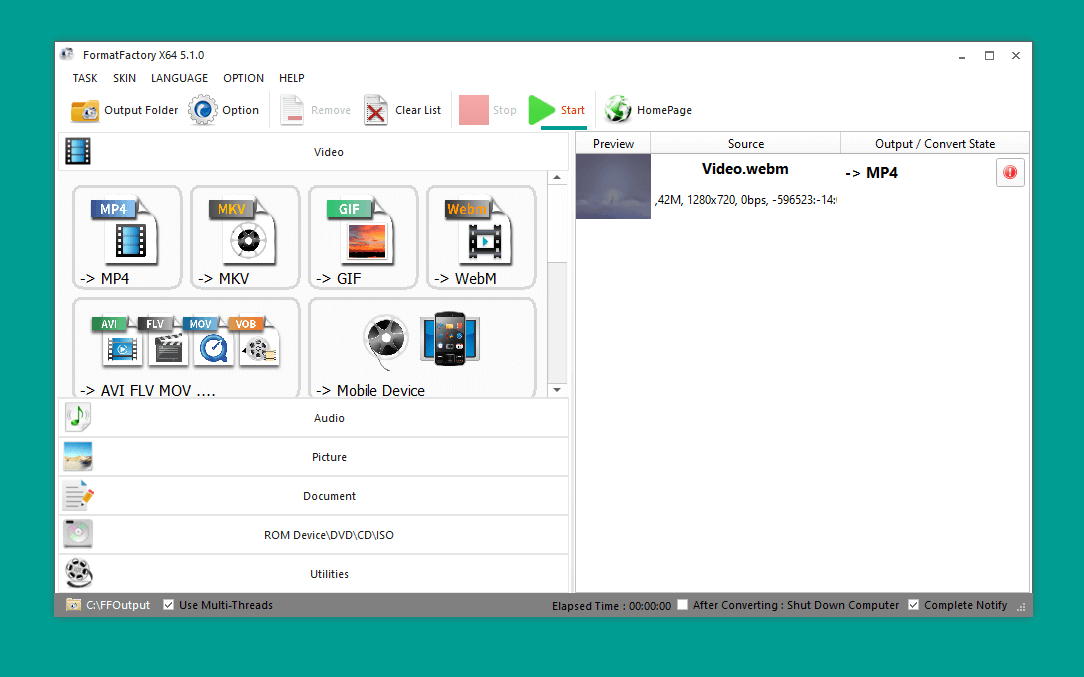Click the Elapsed Time status text
Viewport: 1084px width, 677px height.
pyautogui.click(x=611, y=606)
